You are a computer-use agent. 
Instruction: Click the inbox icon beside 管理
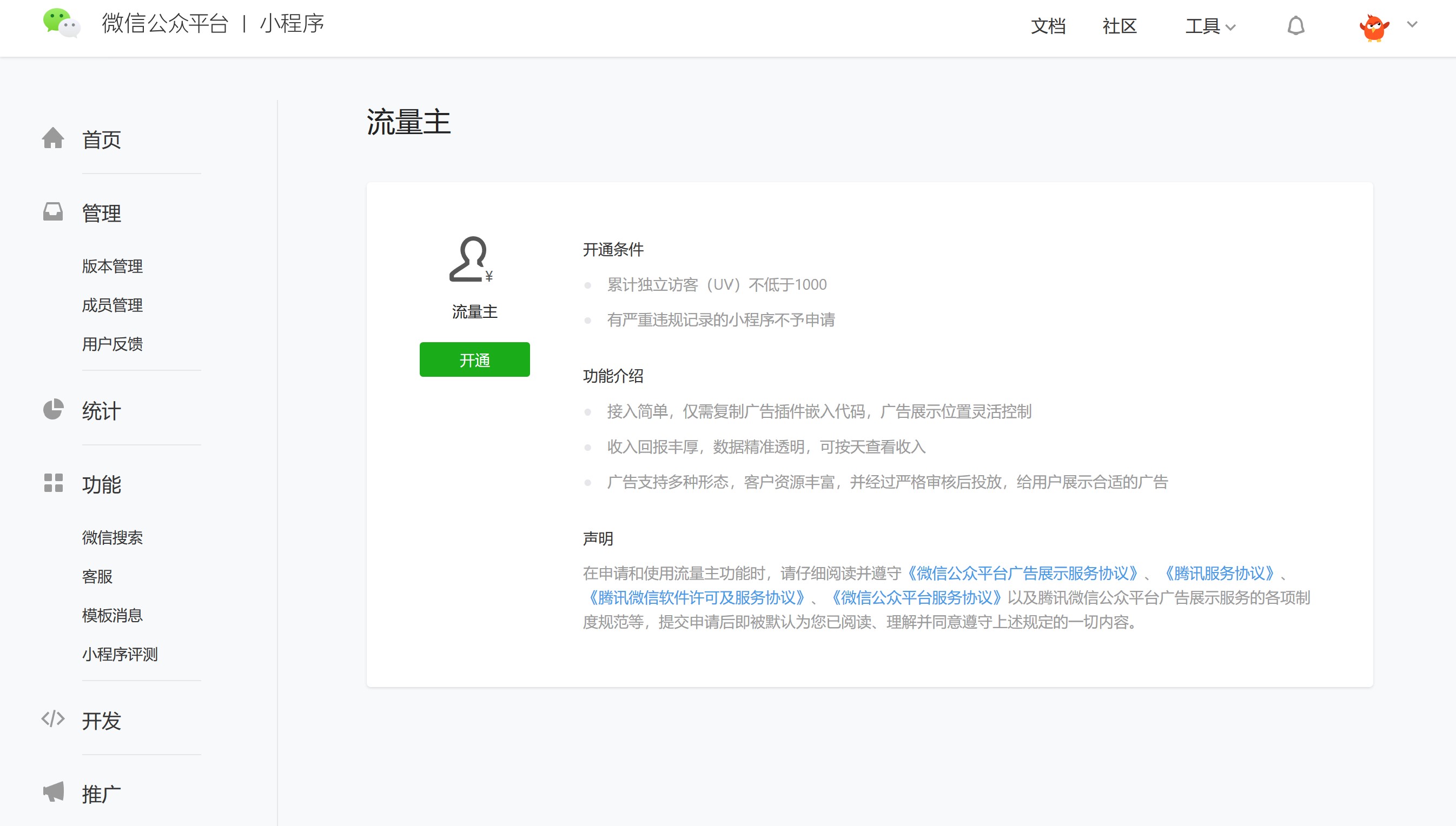(54, 212)
